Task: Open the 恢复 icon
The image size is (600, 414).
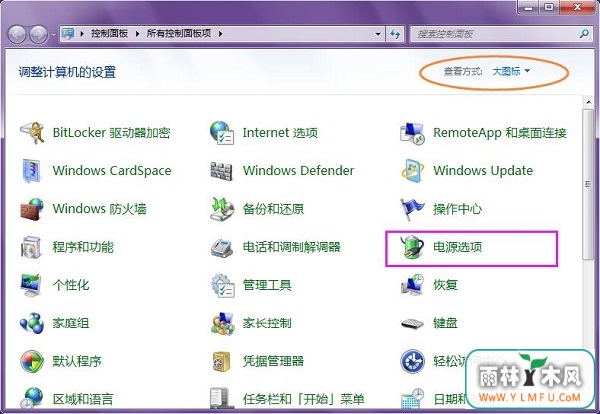Action: pos(412,285)
